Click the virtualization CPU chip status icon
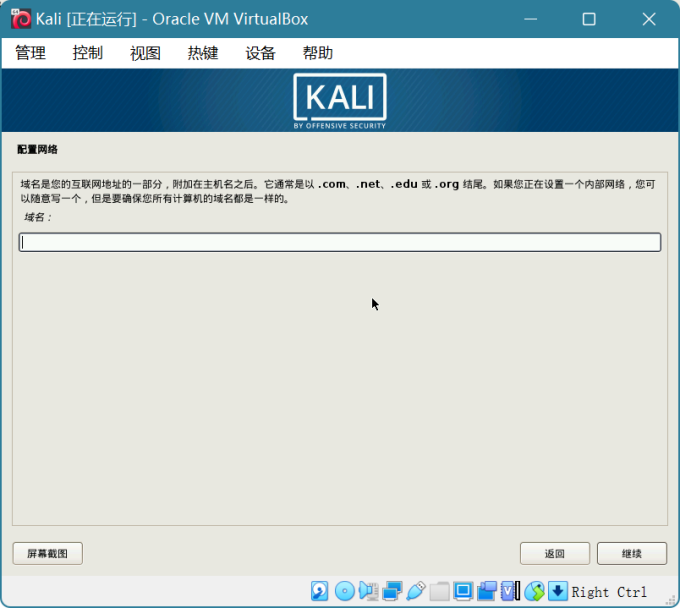Screen dimensions: 681x609 point(510,591)
